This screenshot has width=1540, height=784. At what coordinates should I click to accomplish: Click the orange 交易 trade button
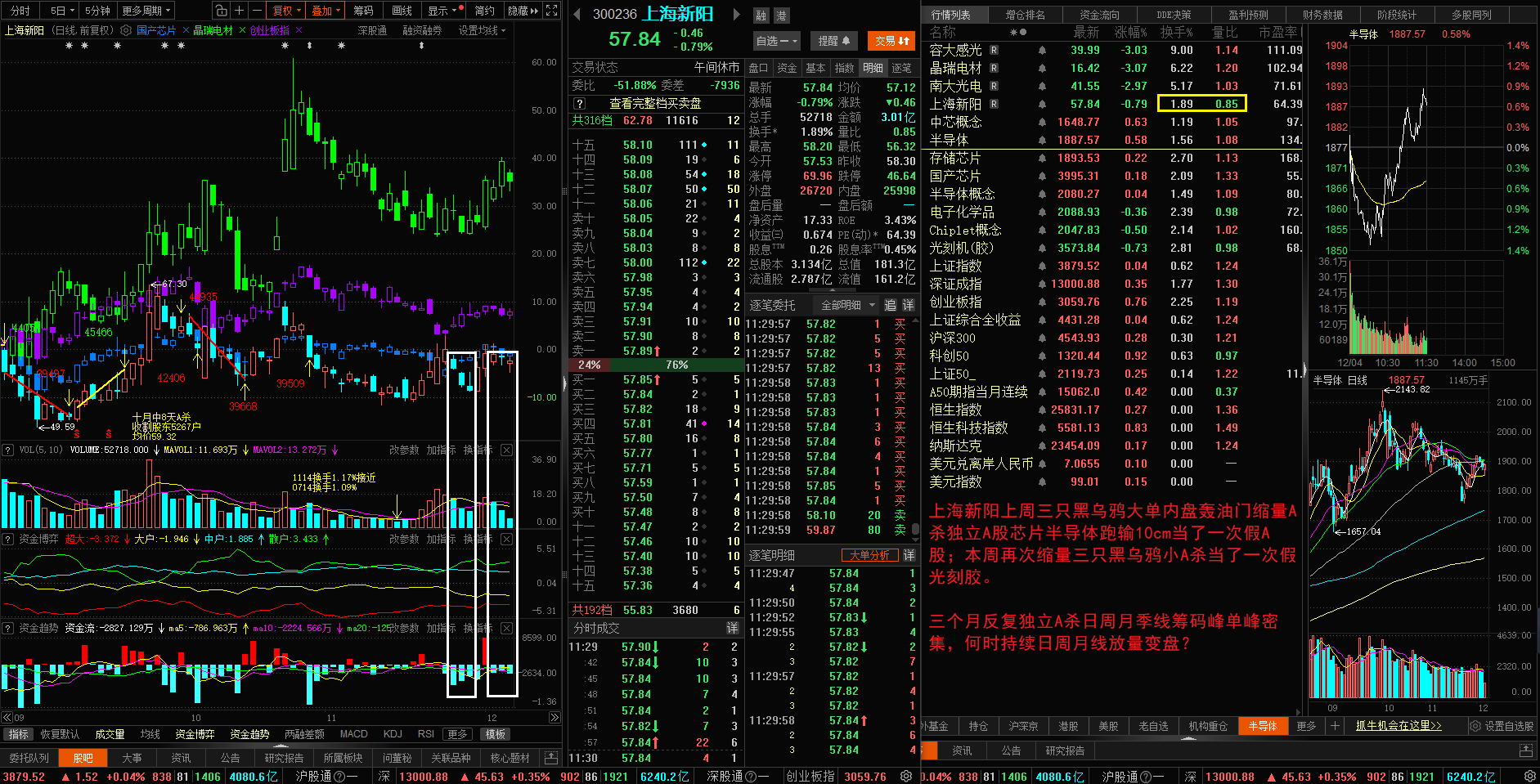(x=891, y=40)
